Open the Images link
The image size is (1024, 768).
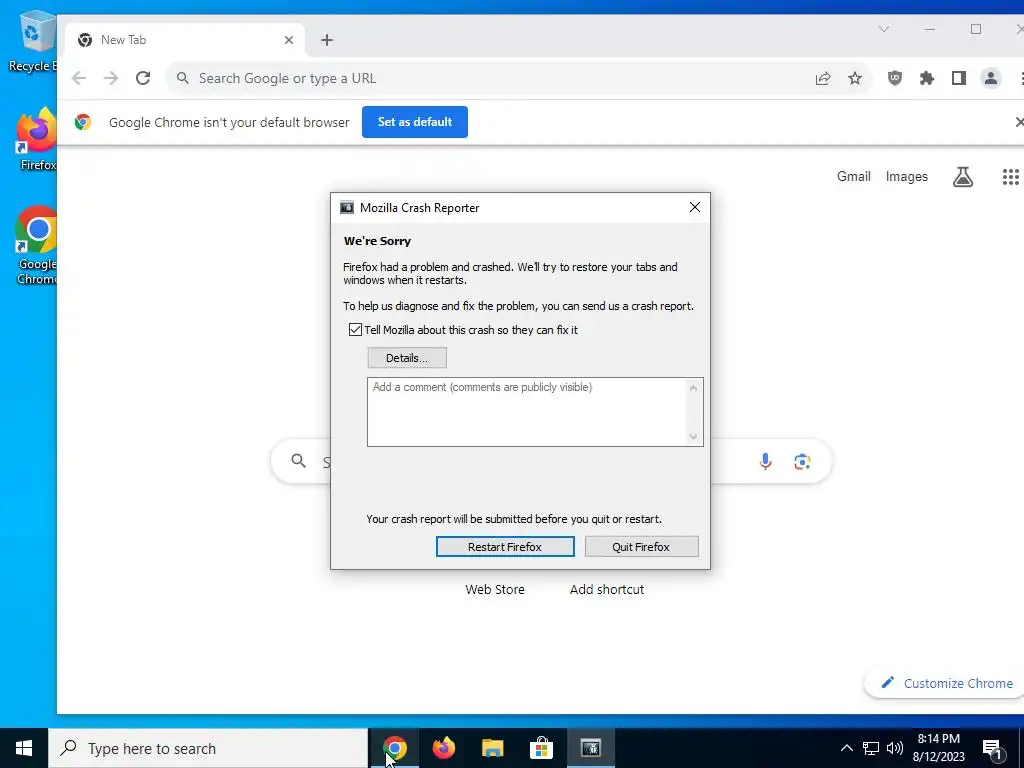pos(906,176)
